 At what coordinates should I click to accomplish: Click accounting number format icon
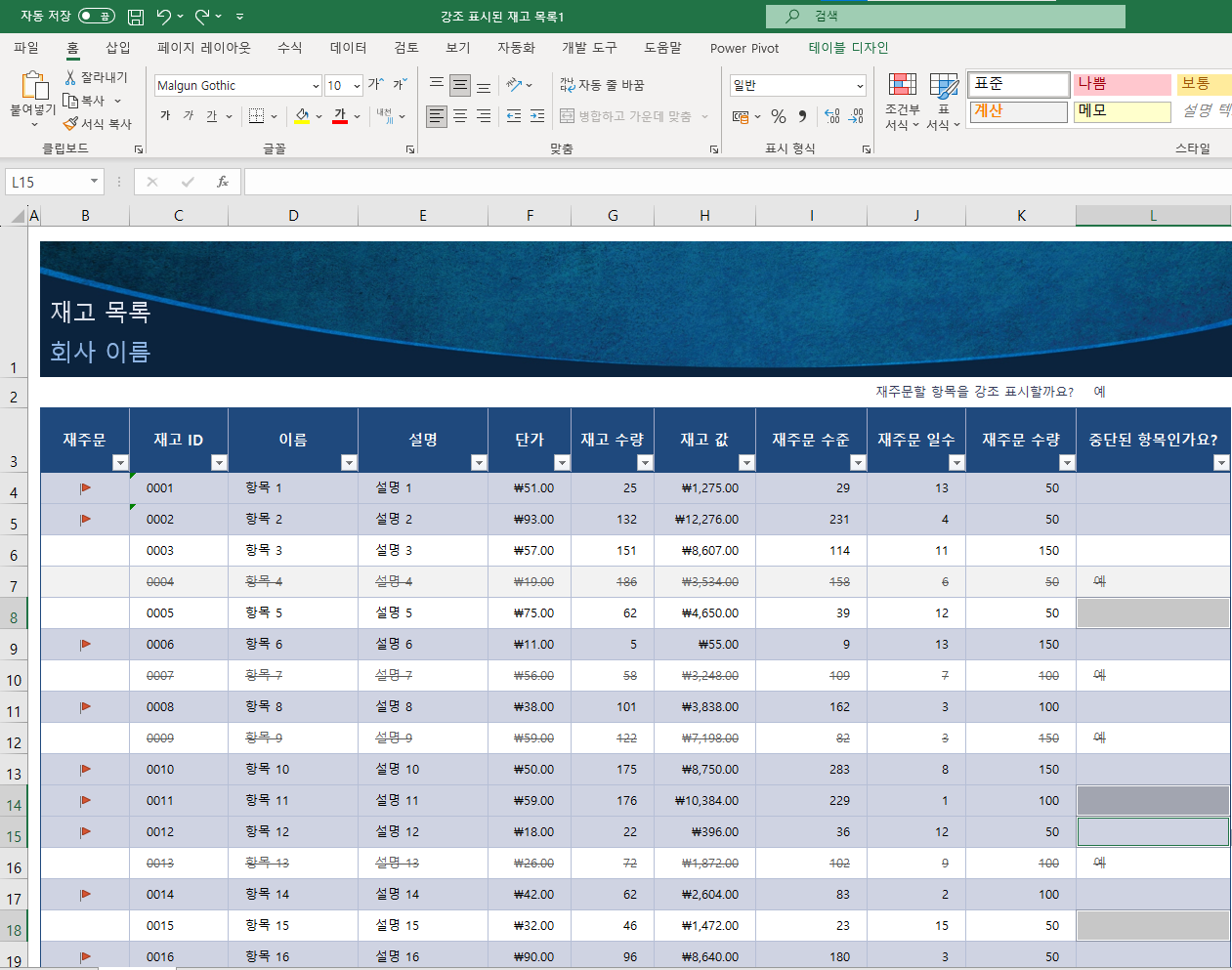741,116
